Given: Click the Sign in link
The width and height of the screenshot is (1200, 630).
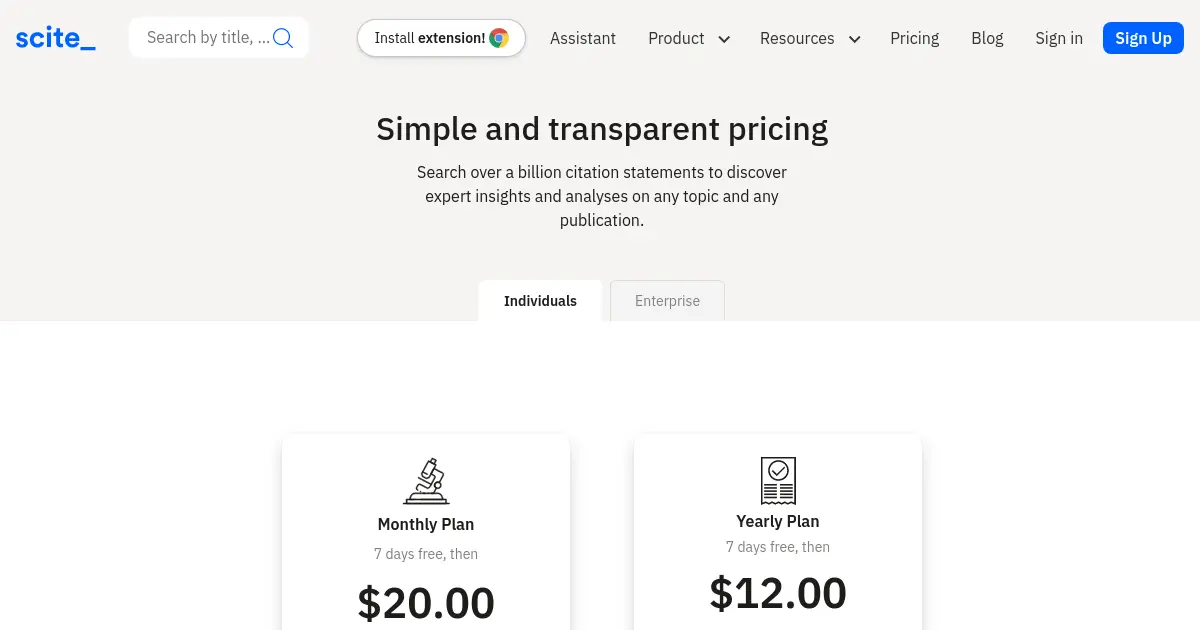Looking at the screenshot, I should click(1059, 38).
